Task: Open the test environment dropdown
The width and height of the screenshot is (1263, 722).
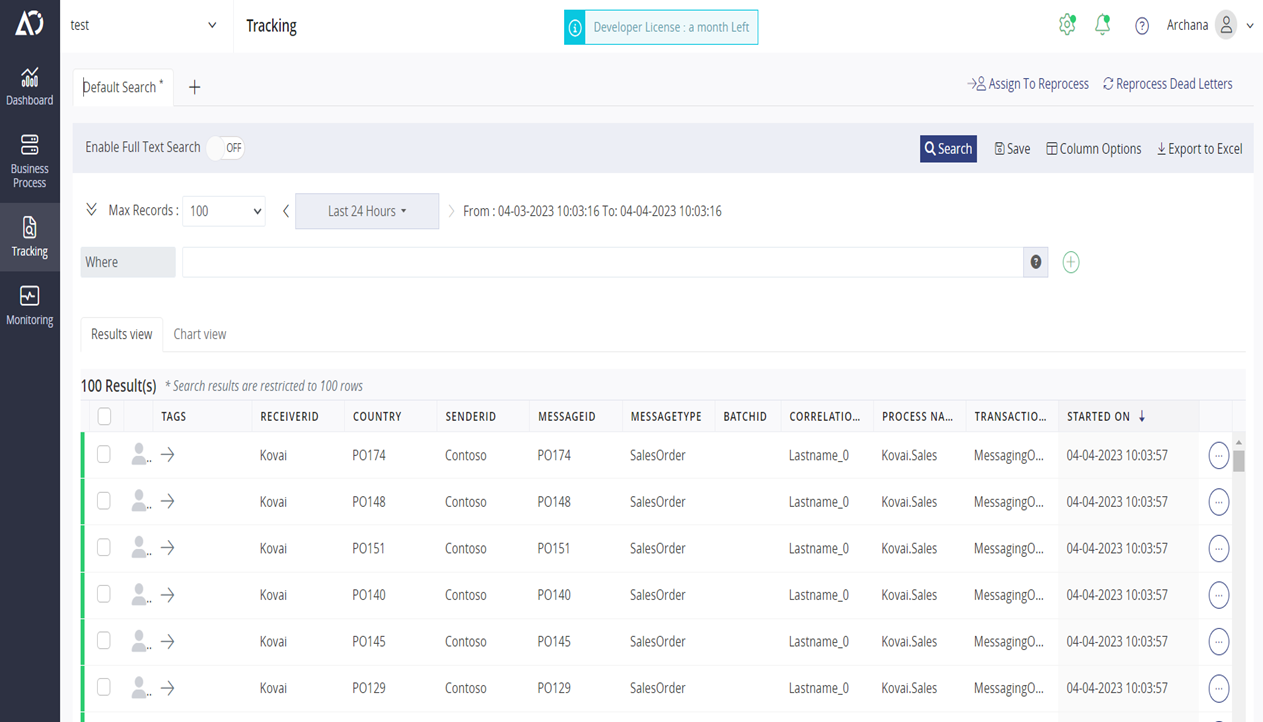Action: (143, 25)
